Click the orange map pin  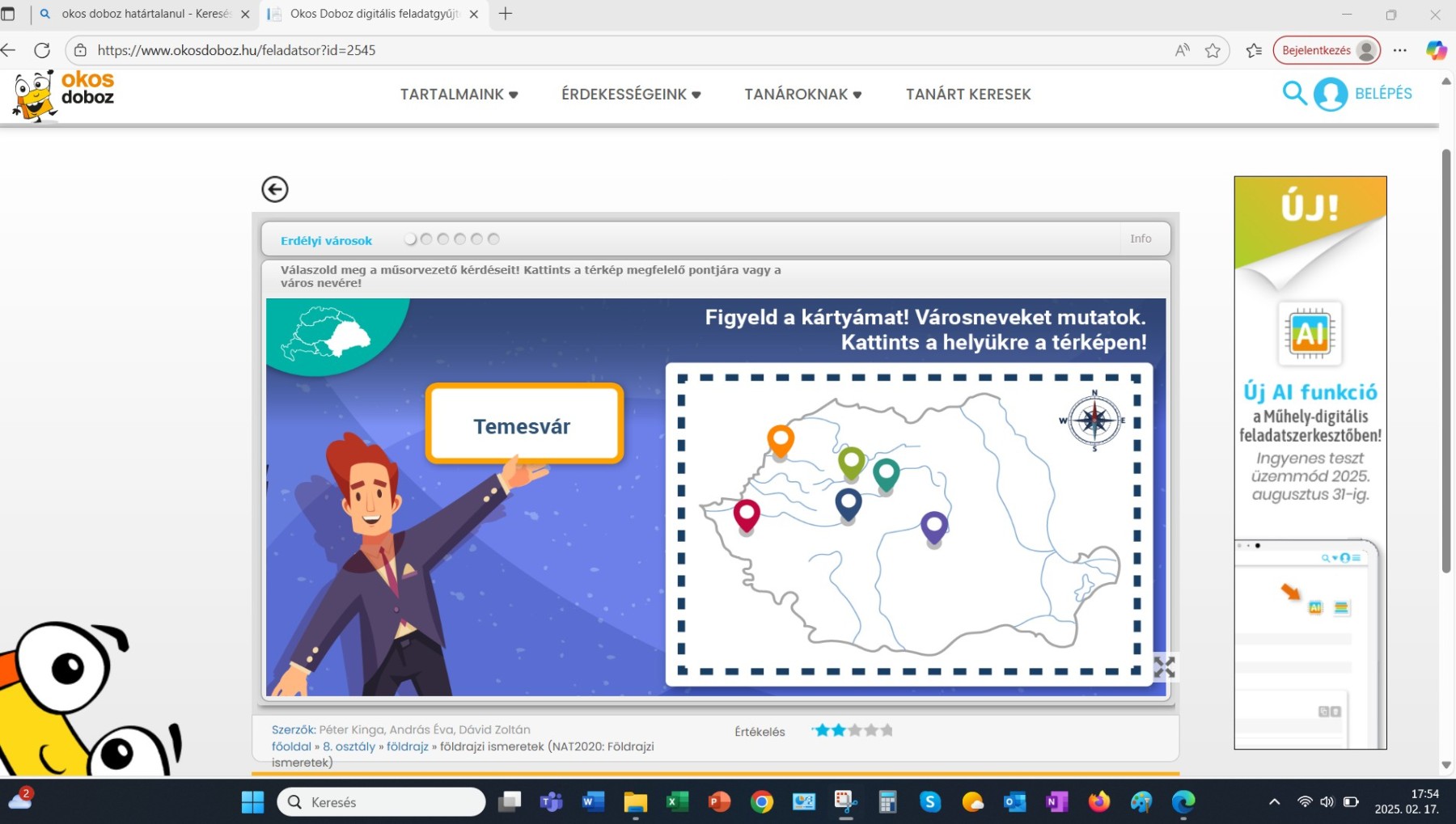pyautogui.click(x=780, y=441)
